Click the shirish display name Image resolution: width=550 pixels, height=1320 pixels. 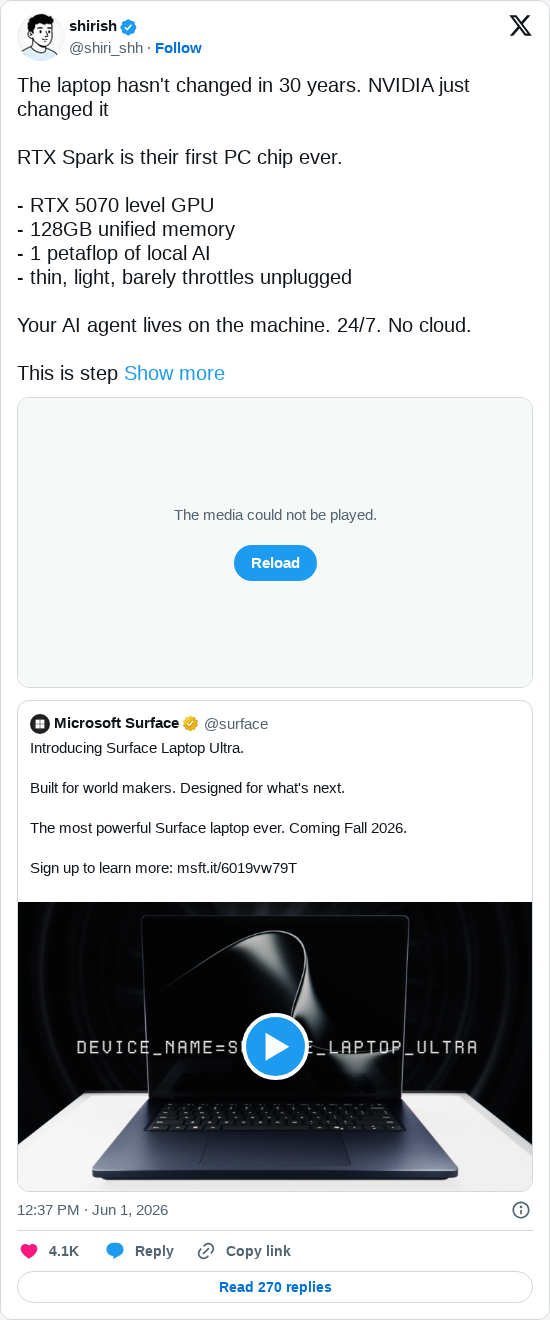coord(93,26)
